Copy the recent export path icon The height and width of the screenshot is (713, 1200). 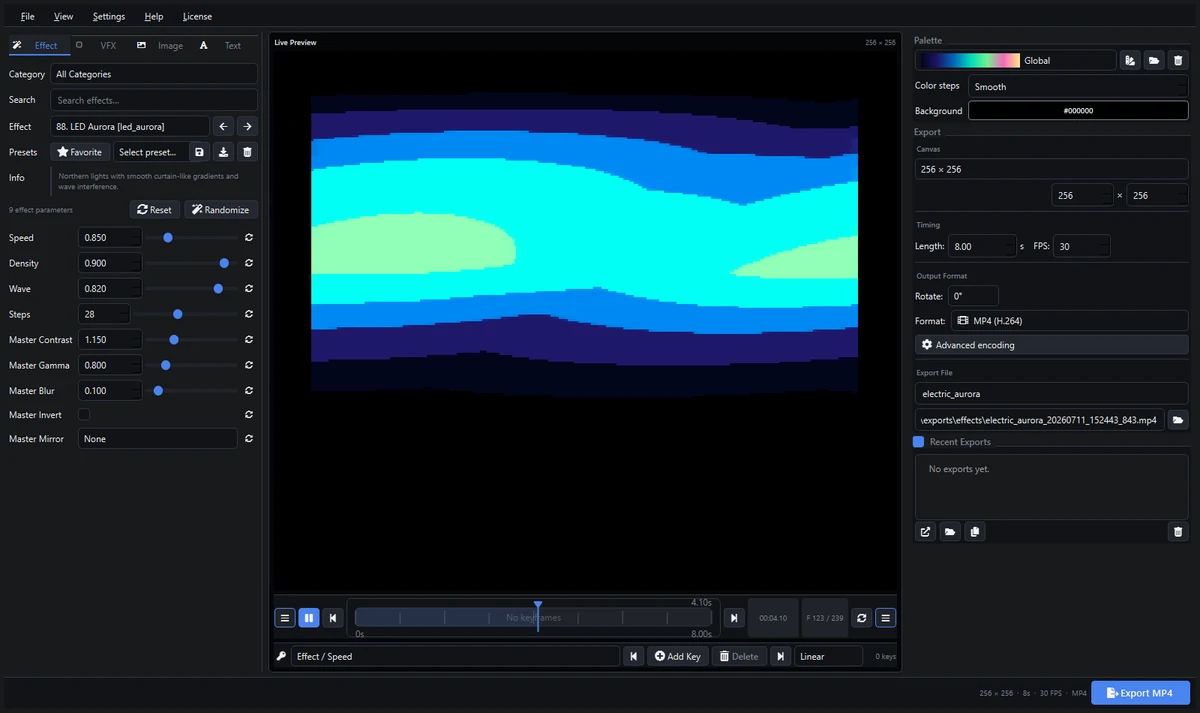975,532
